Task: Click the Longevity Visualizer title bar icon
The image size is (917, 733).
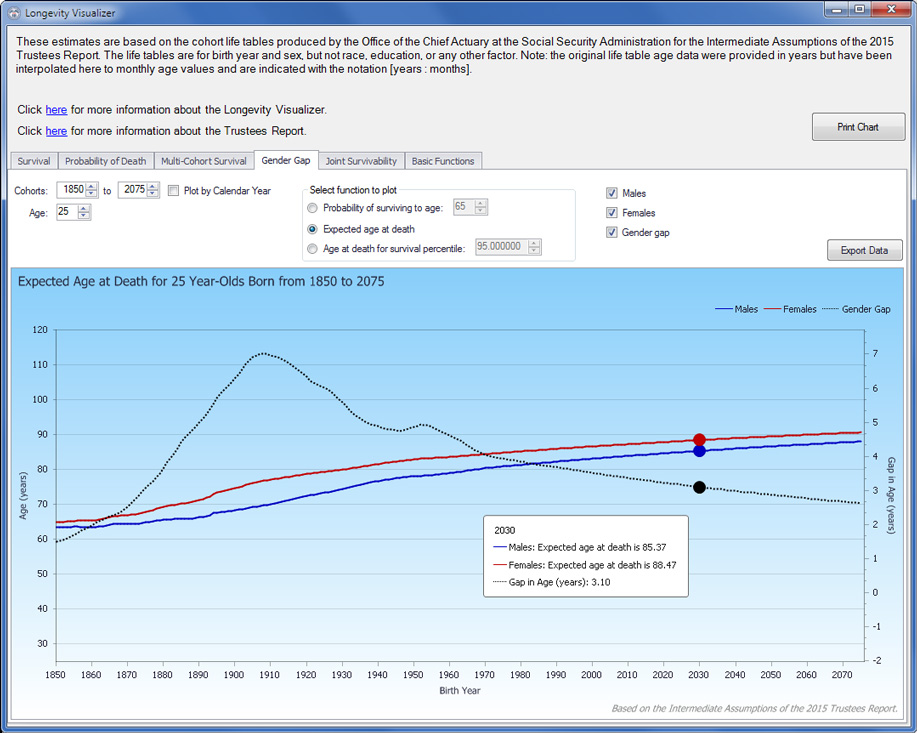Action: [x=13, y=13]
